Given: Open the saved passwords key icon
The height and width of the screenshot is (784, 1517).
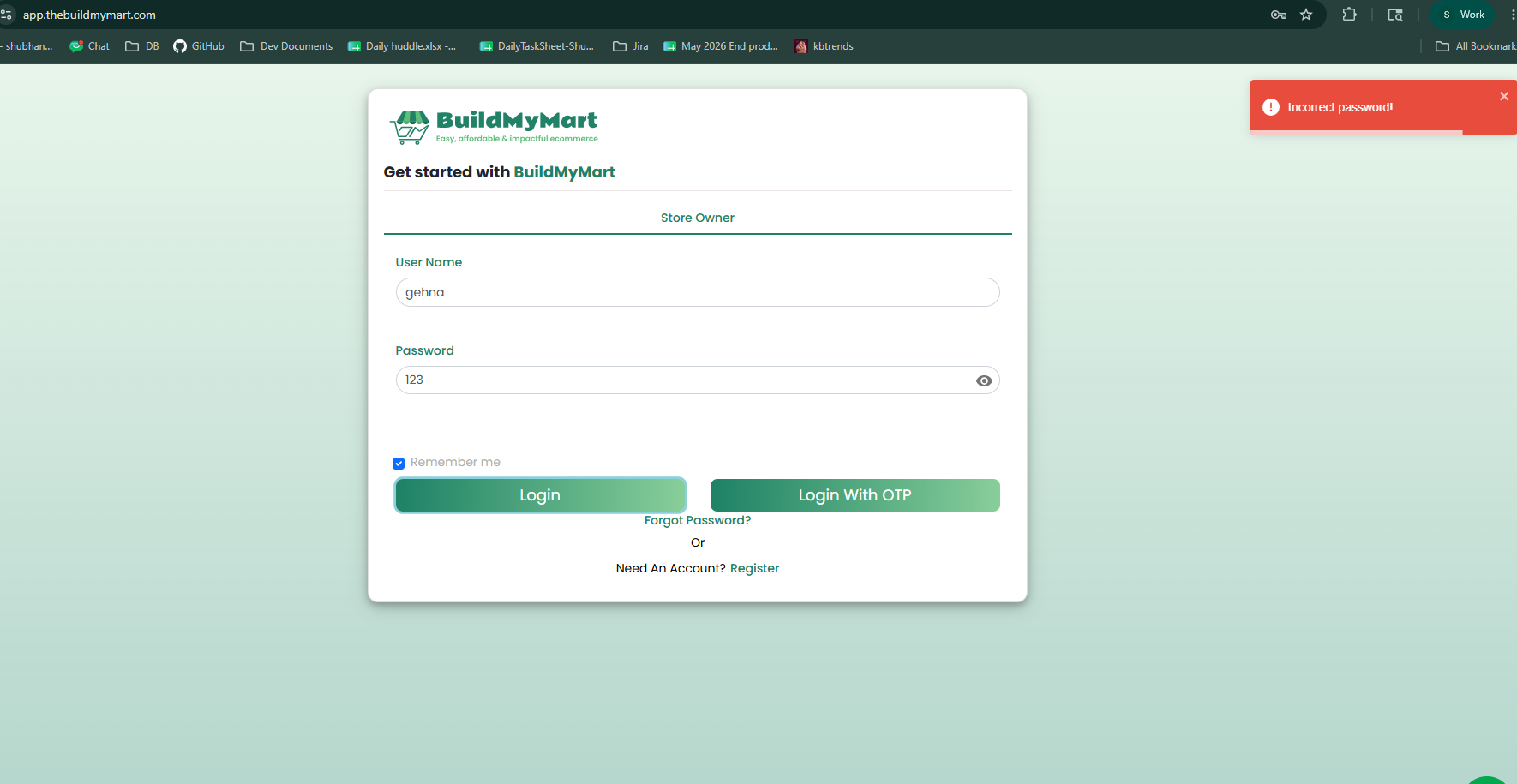Looking at the screenshot, I should [x=1279, y=15].
